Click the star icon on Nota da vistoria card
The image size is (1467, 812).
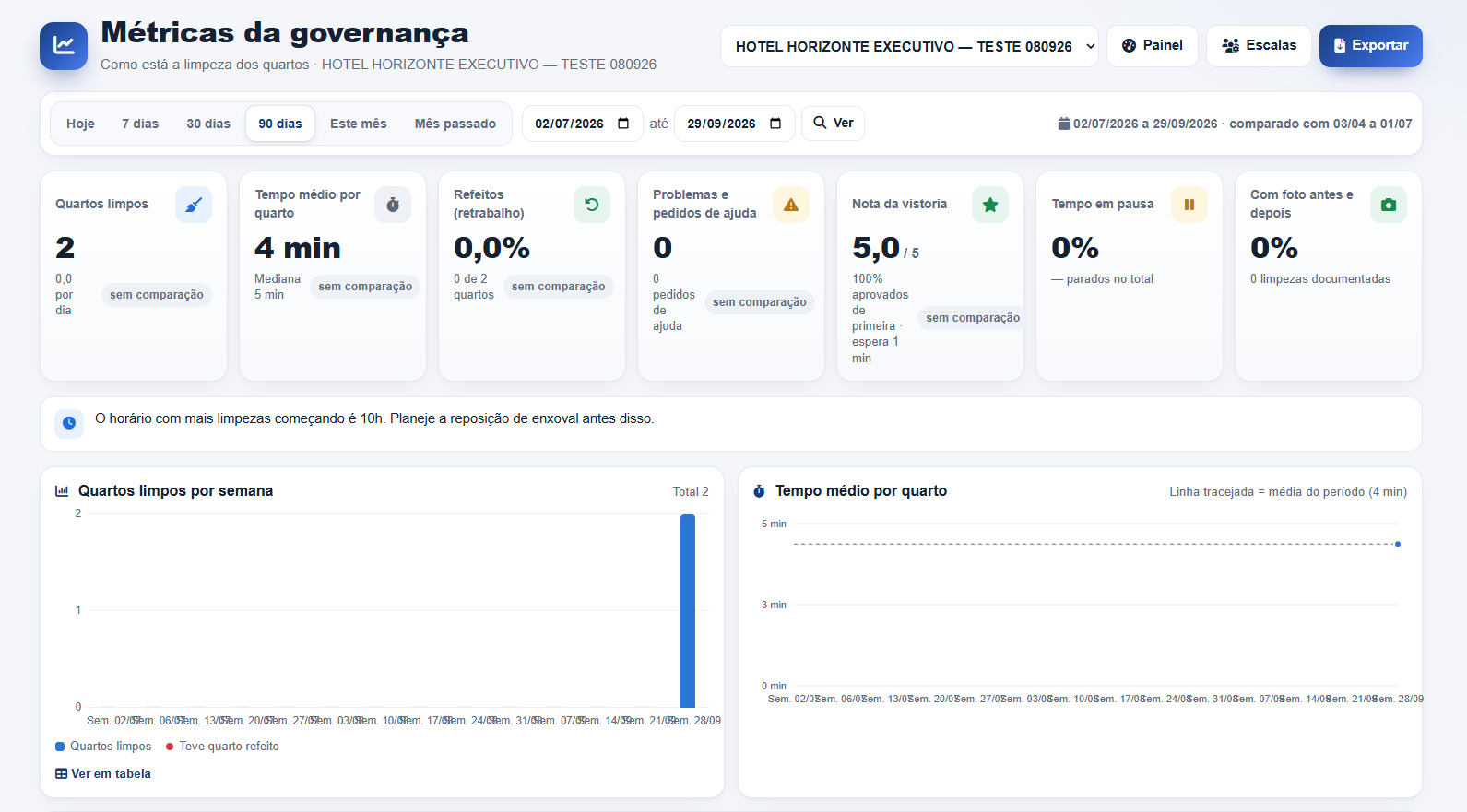990,205
